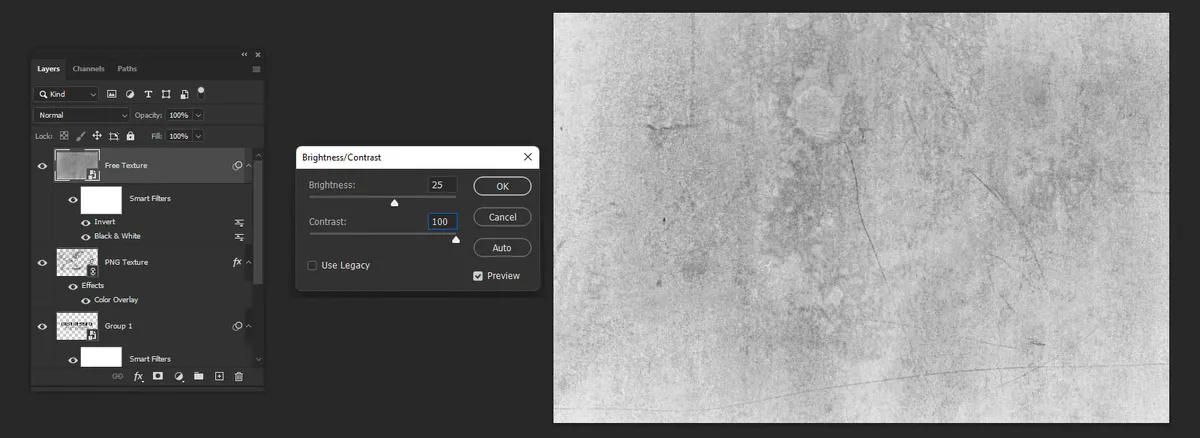Viewport: 1200px width, 438px height.
Task: Lock transparent pixels icon
Action: (x=63, y=135)
